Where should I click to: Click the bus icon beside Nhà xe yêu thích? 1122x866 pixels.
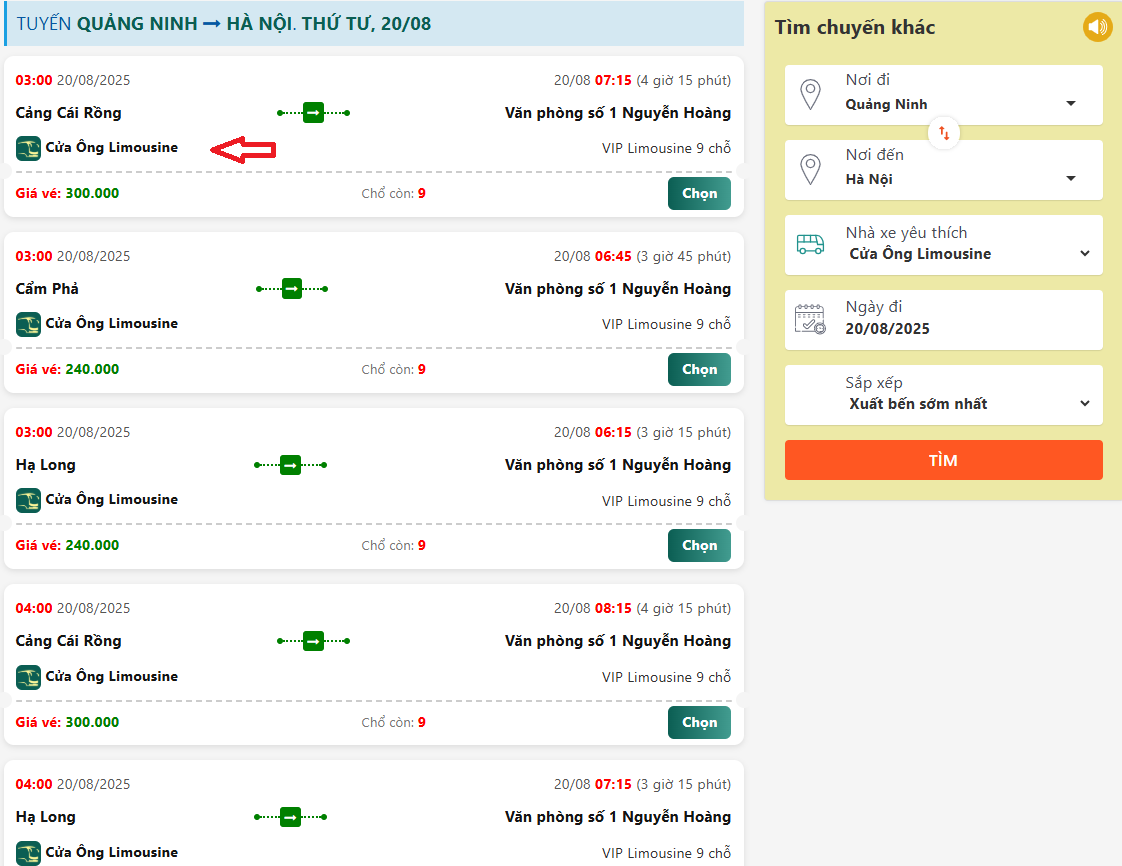pyautogui.click(x=810, y=245)
